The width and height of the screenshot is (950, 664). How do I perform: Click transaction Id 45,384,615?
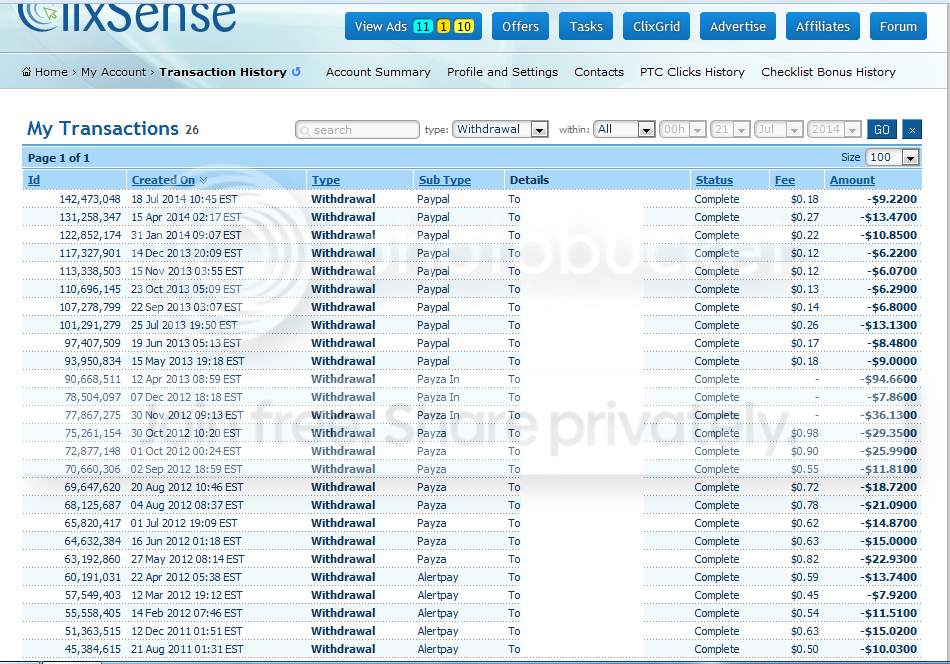pos(93,649)
